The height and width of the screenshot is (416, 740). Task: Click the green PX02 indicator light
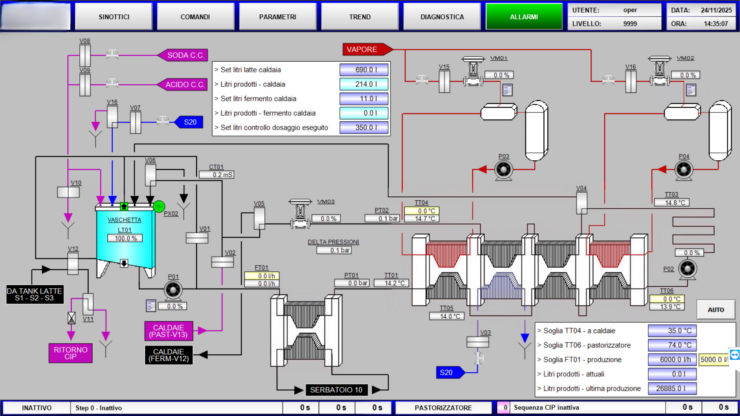point(159,206)
